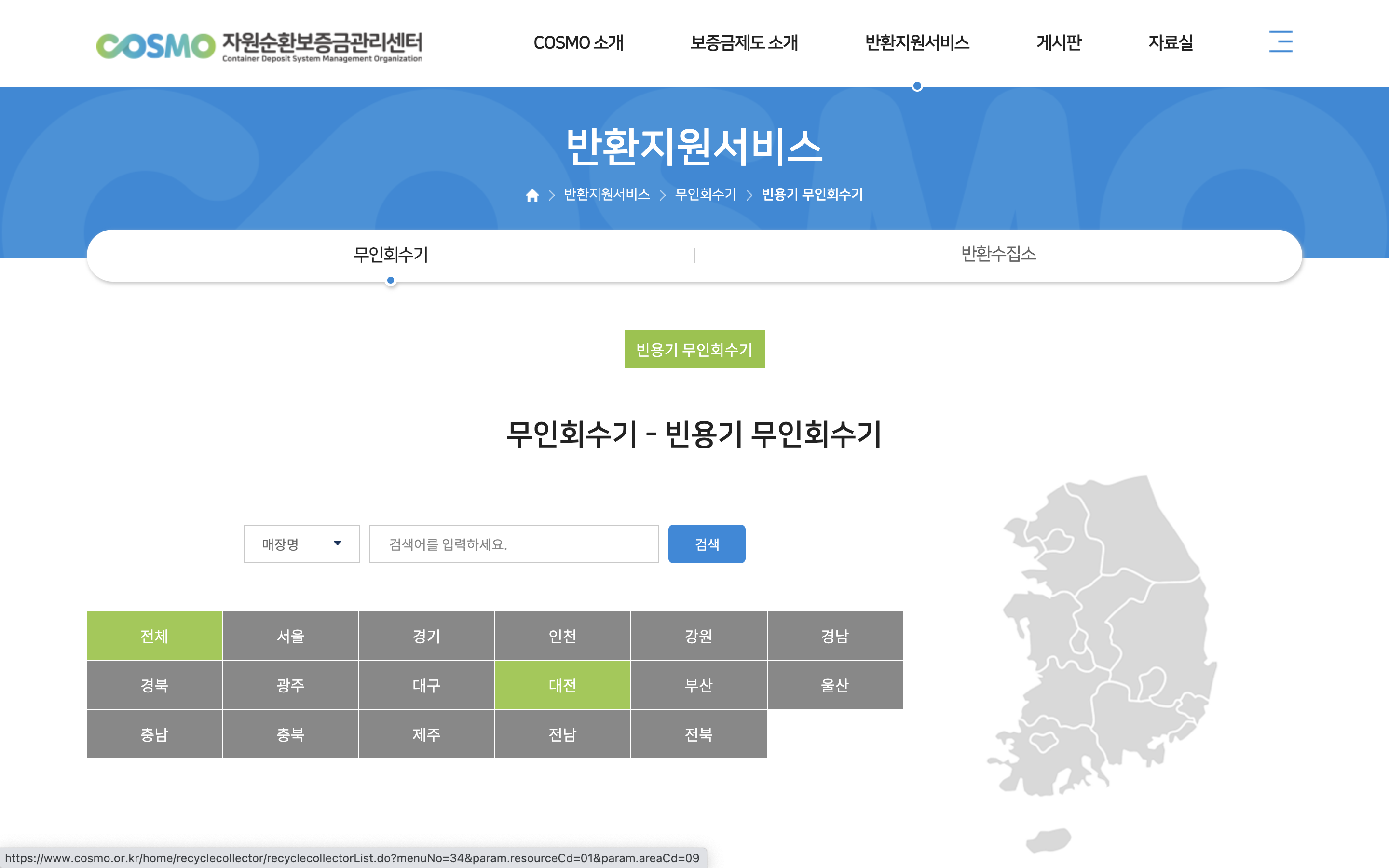Open the hamburger menu icon

click(1280, 42)
